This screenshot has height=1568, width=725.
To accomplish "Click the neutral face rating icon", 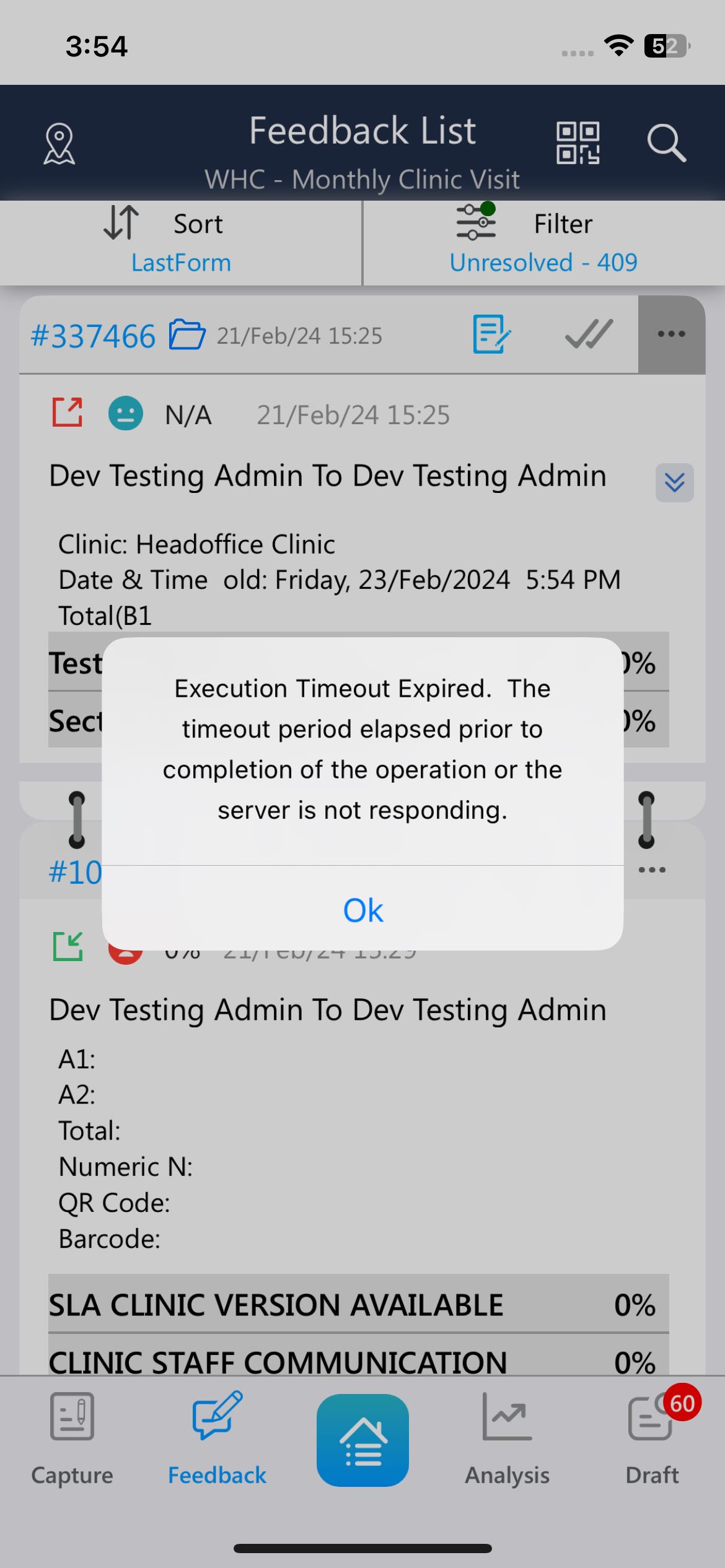I will pyautogui.click(x=126, y=414).
